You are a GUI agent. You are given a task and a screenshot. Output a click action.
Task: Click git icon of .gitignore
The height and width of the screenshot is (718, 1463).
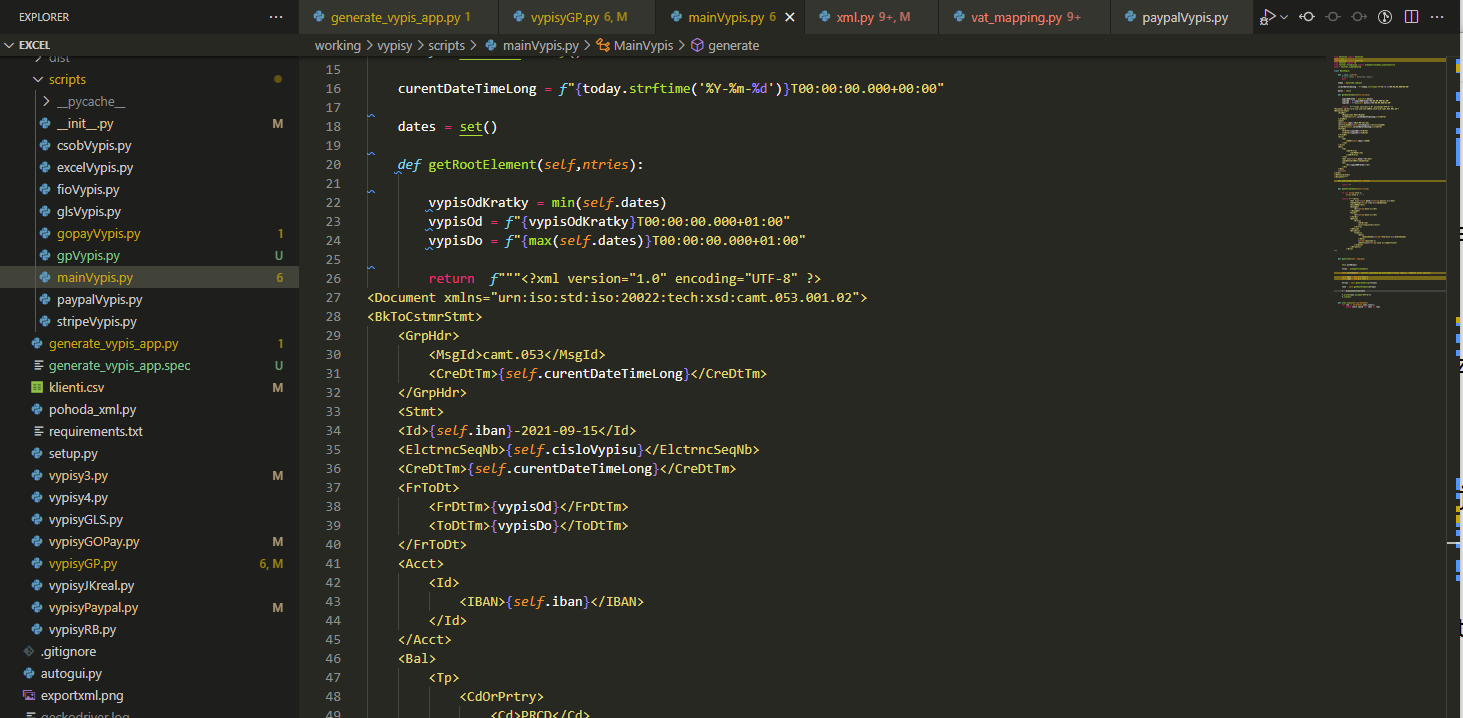point(29,651)
